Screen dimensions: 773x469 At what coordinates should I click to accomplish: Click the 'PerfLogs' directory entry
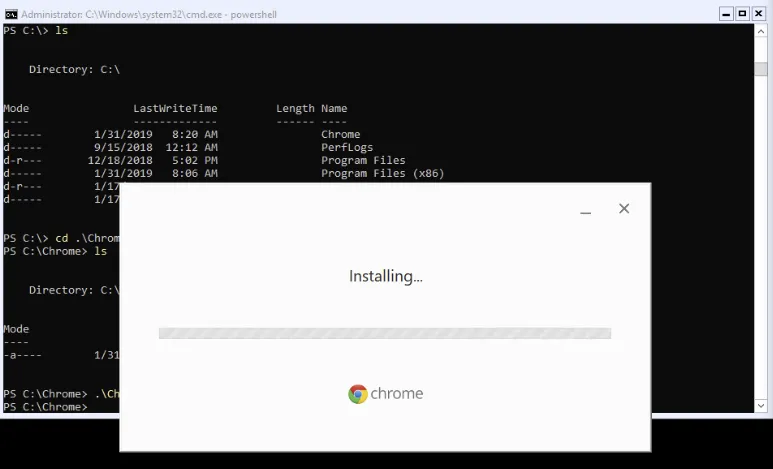[347, 147]
